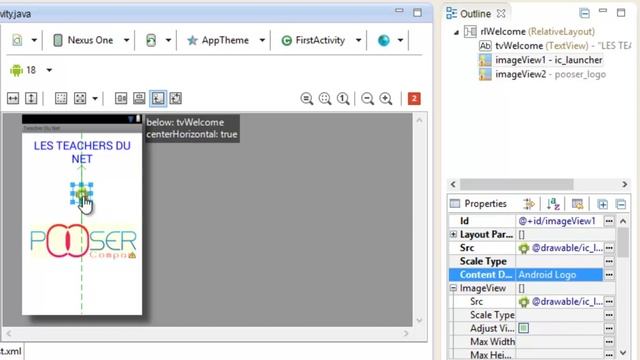Click the zoom to 100% icon
The width and height of the screenshot is (640, 360).
(343, 98)
